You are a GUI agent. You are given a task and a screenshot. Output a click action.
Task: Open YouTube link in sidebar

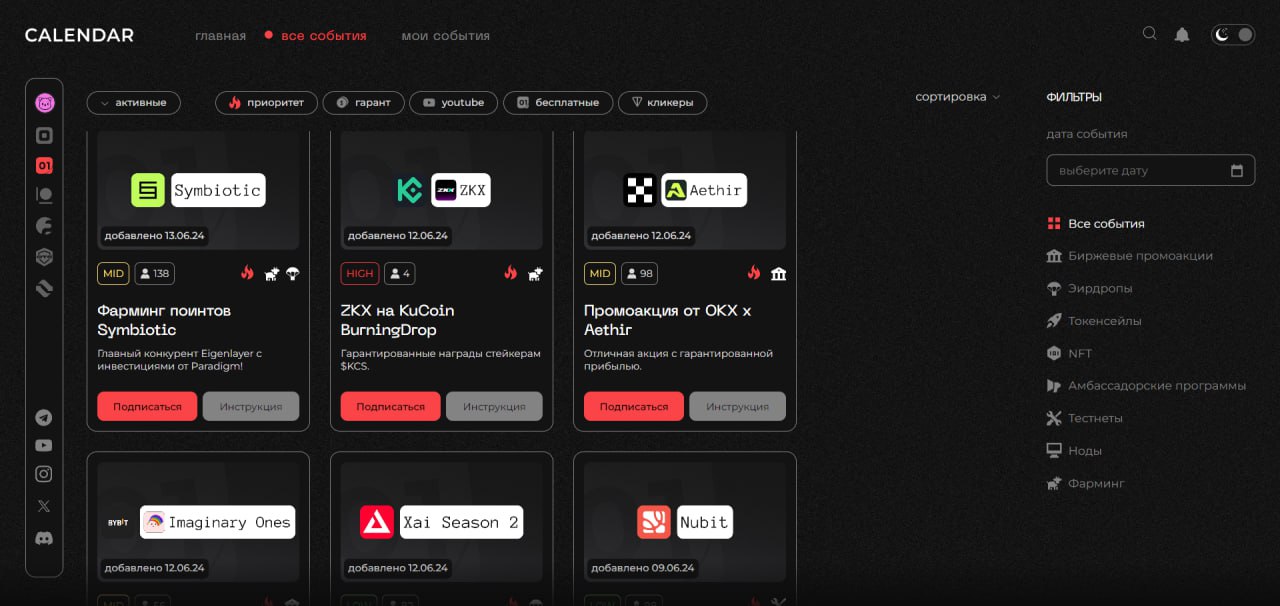coord(44,446)
